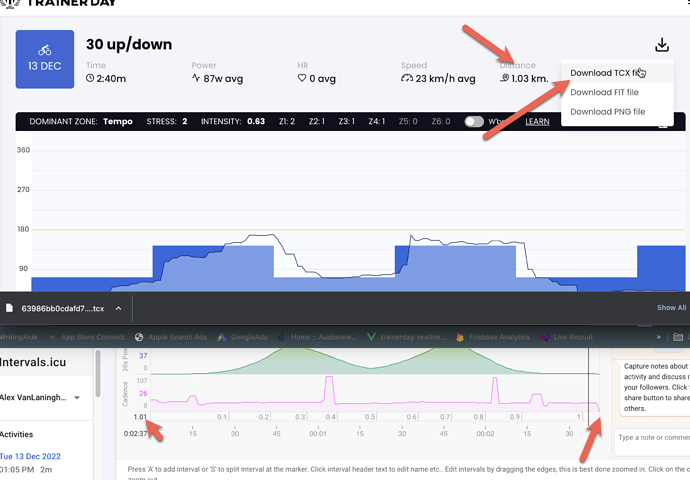Click the 00:02 time axis label
Viewport: 690px width, 480px height.
point(485,434)
